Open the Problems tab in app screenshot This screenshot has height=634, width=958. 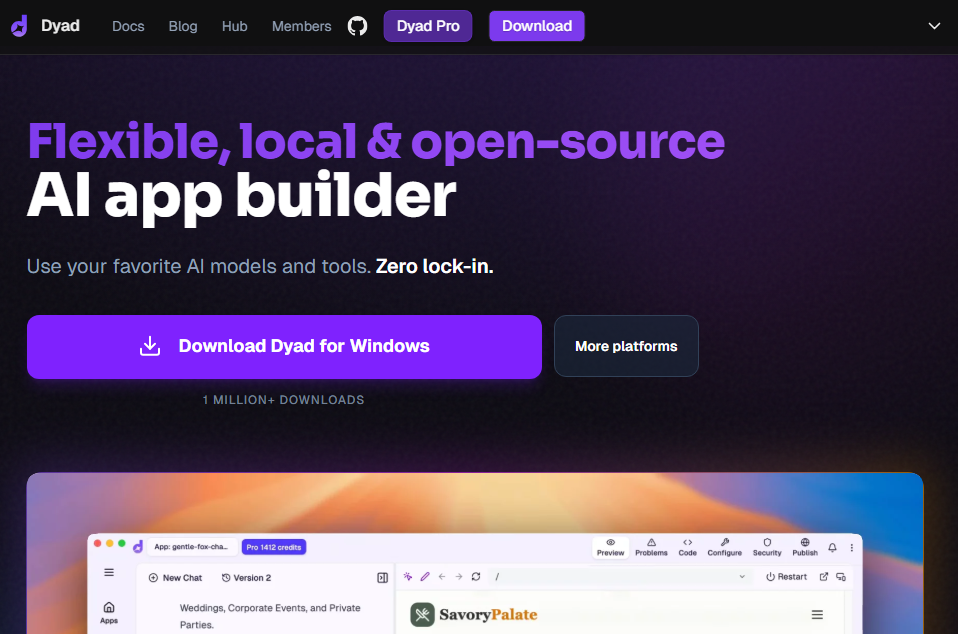(x=651, y=547)
